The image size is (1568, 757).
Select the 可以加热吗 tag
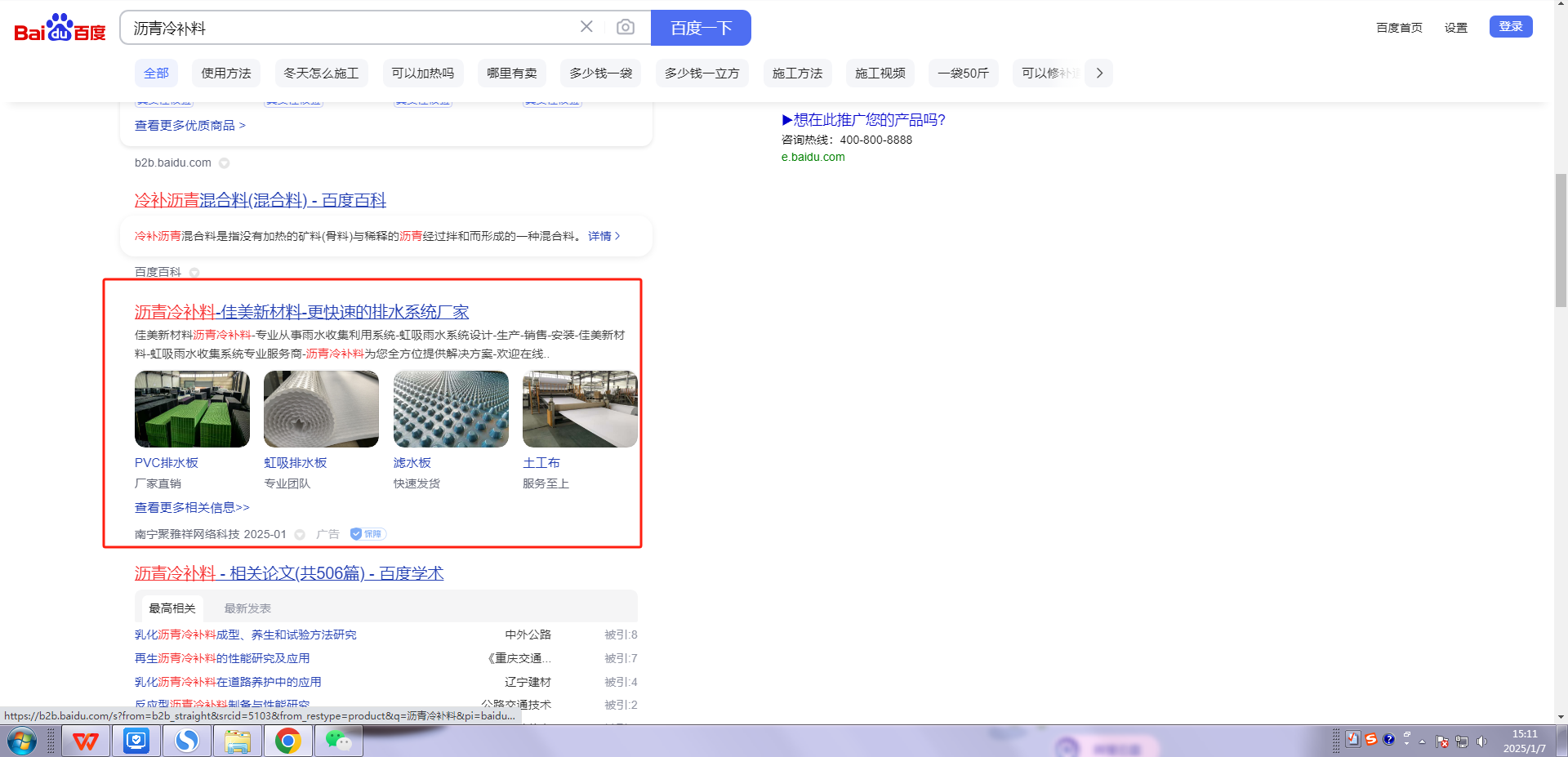[423, 73]
